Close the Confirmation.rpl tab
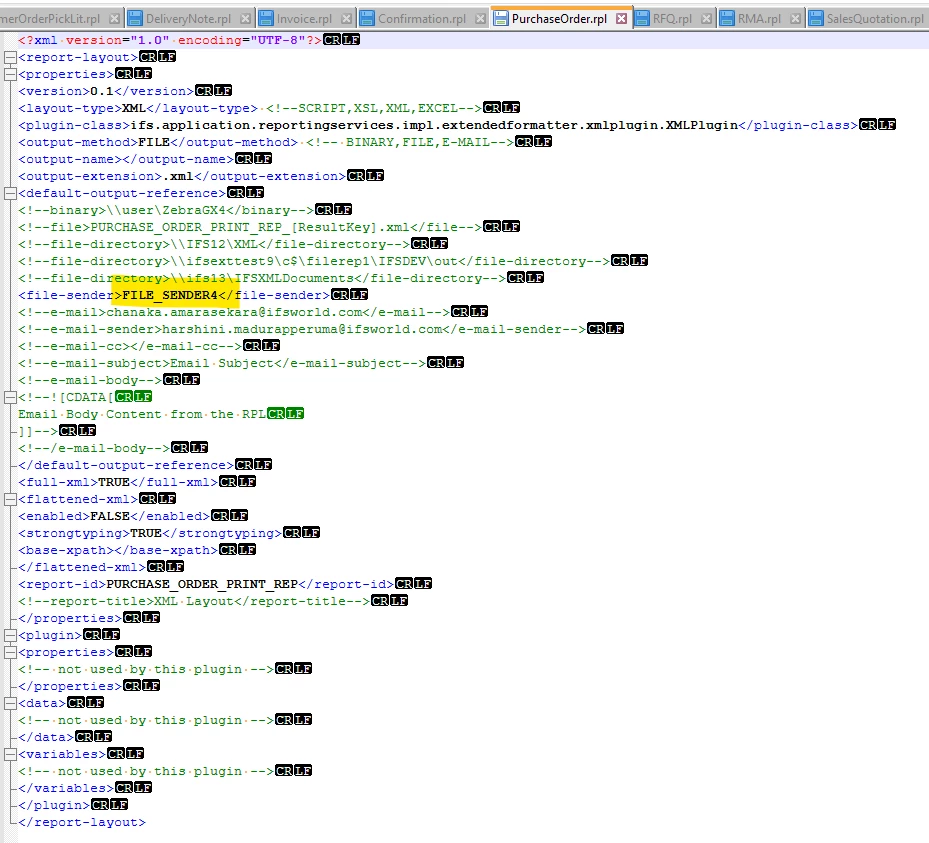Screen dimensions: 929x843 coord(480,19)
